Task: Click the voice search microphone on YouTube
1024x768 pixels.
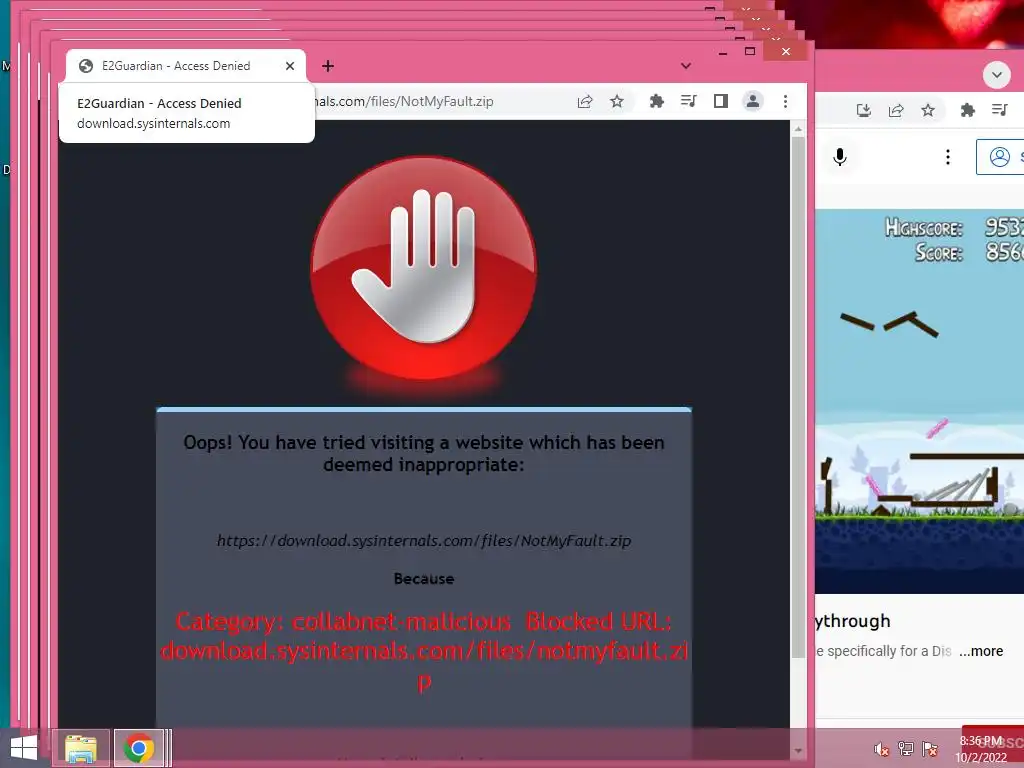Action: (x=840, y=157)
